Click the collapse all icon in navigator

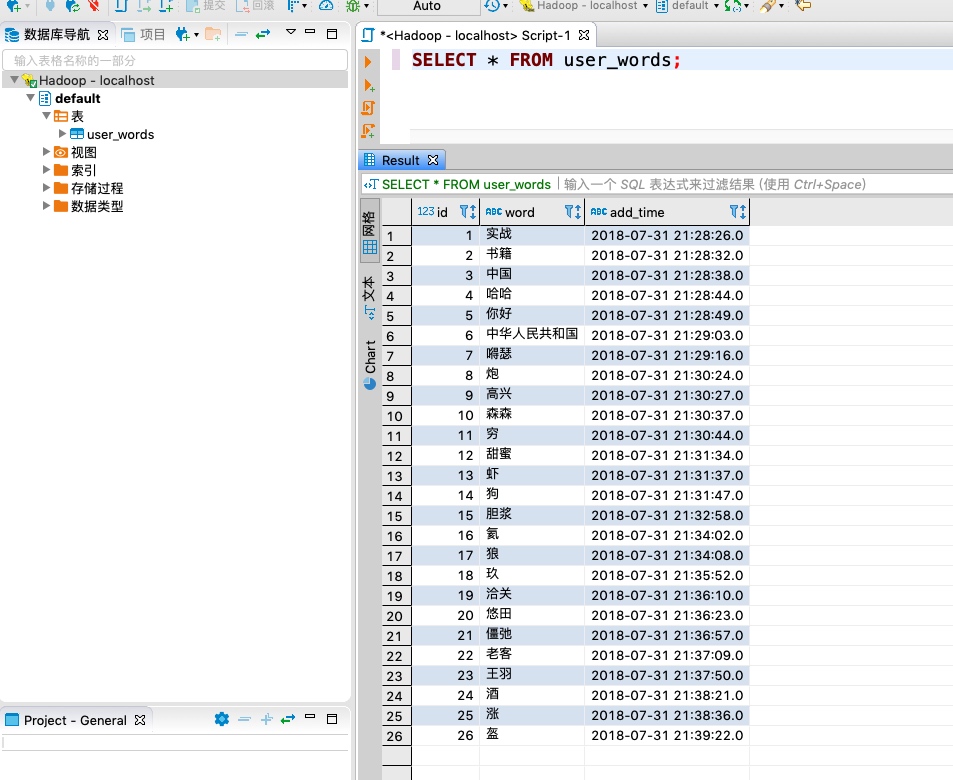pos(241,34)
